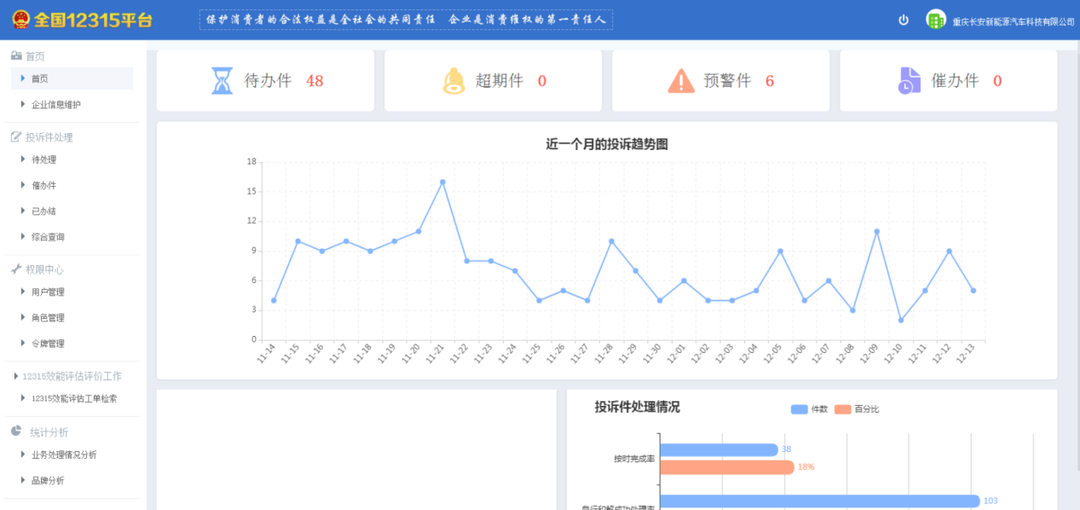Viewport: 1080px width, 510px height.
Task: Click the 12-10 lowest data point
Action: point(901,320)
